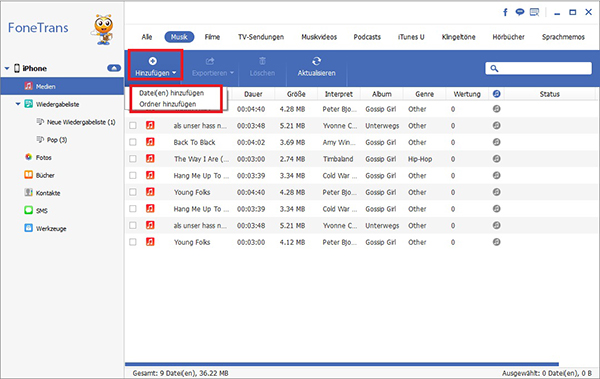
Task: Select the Podcasts tab
Action: tap(367, 37)
